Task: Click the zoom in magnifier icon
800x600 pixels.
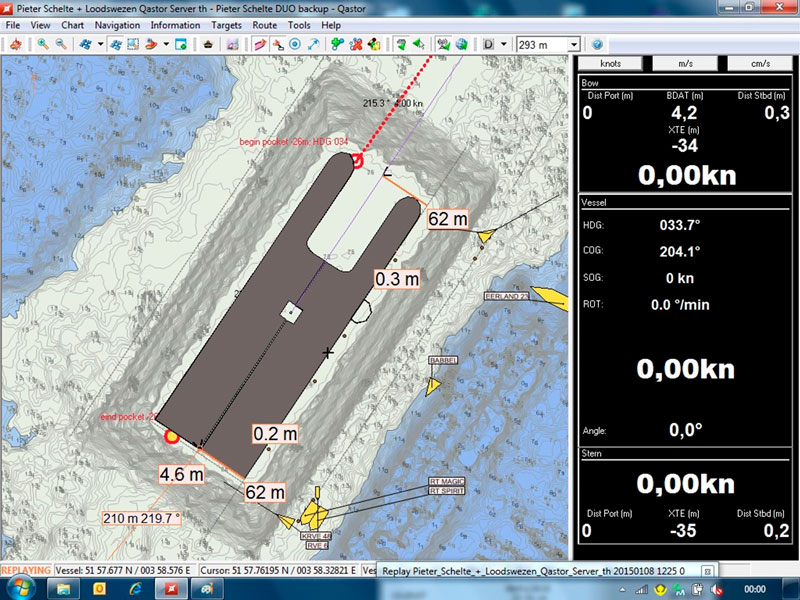Action: (x=43, y=44)
